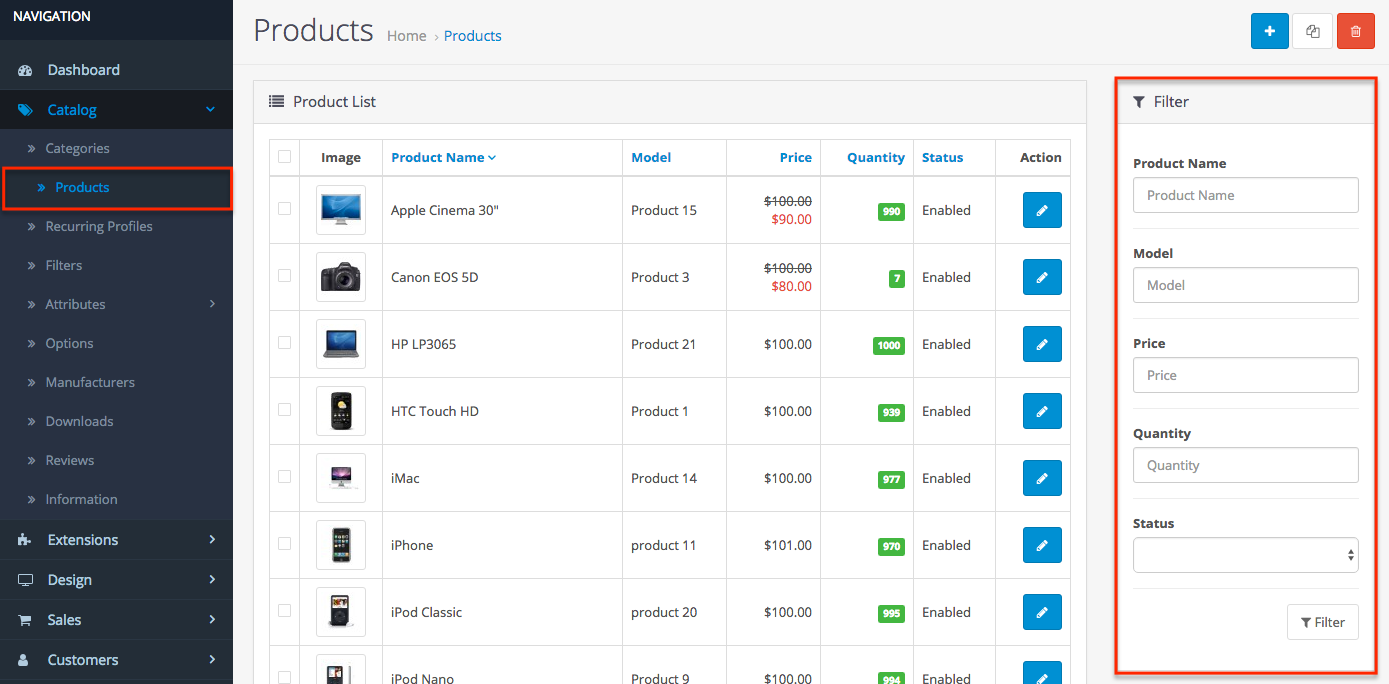
Task: Open the iMac thumbnail image
Action: [341, 478]
